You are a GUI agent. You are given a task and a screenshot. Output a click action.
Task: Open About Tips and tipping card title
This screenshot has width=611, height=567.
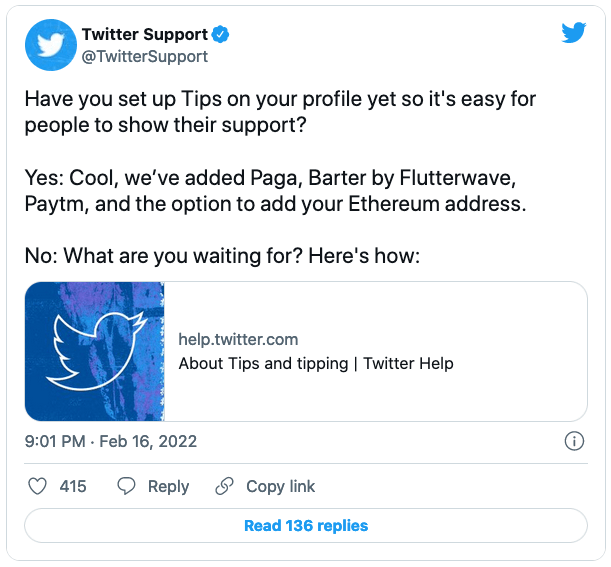coord(316,364)
